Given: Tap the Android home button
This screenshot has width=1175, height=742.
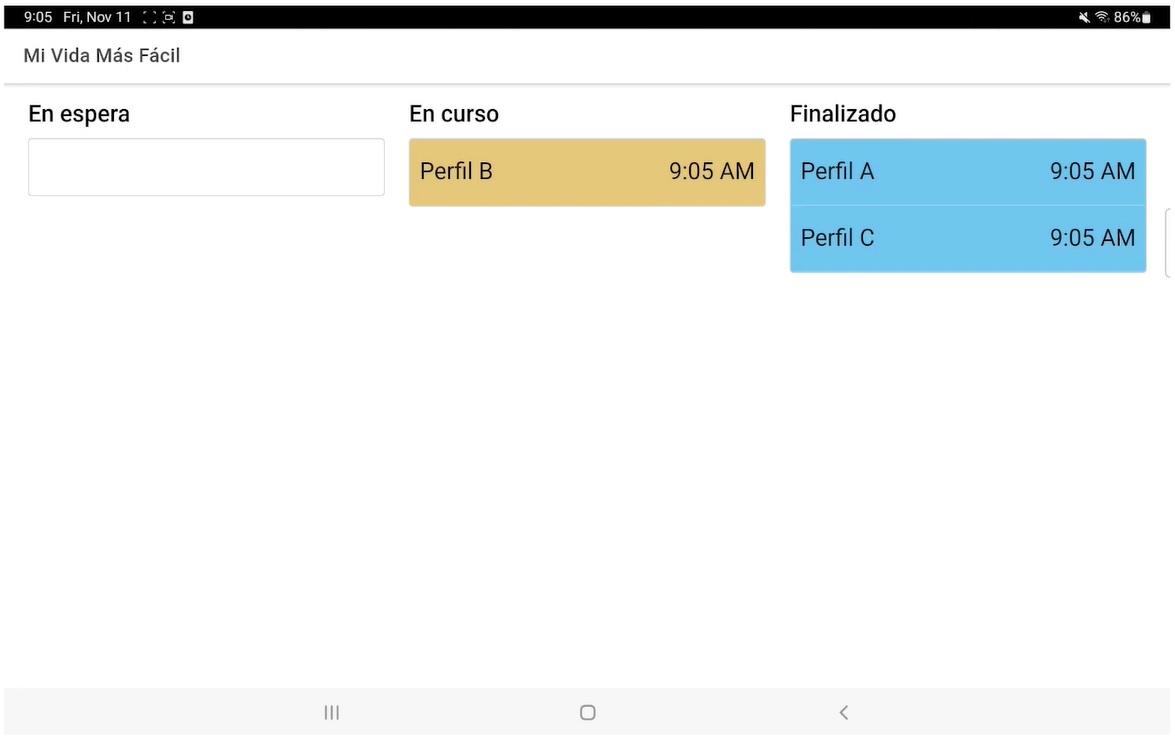Looking at the screenshot, I should click(588, 712).
